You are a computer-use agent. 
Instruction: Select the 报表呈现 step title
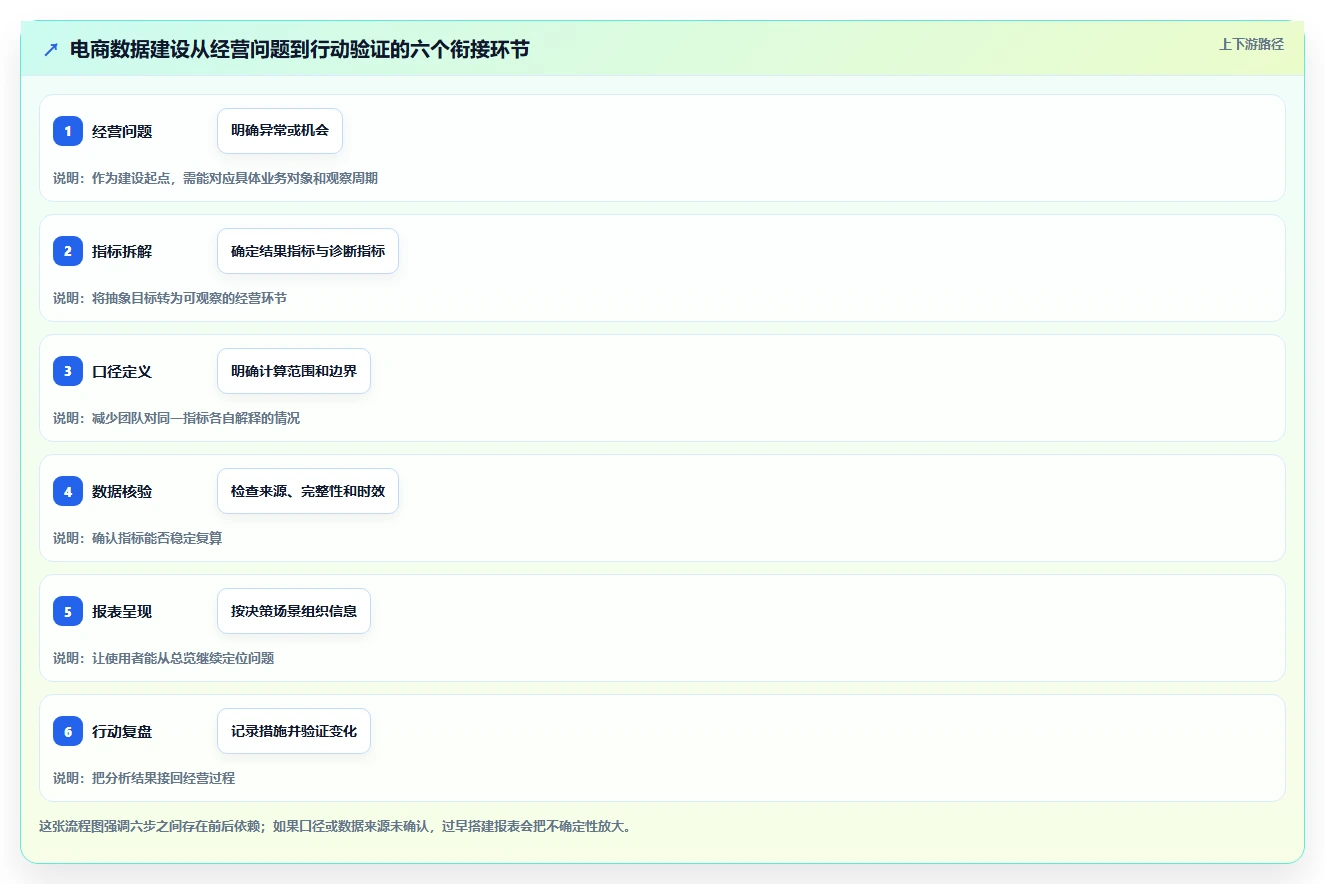click(122, 611)
